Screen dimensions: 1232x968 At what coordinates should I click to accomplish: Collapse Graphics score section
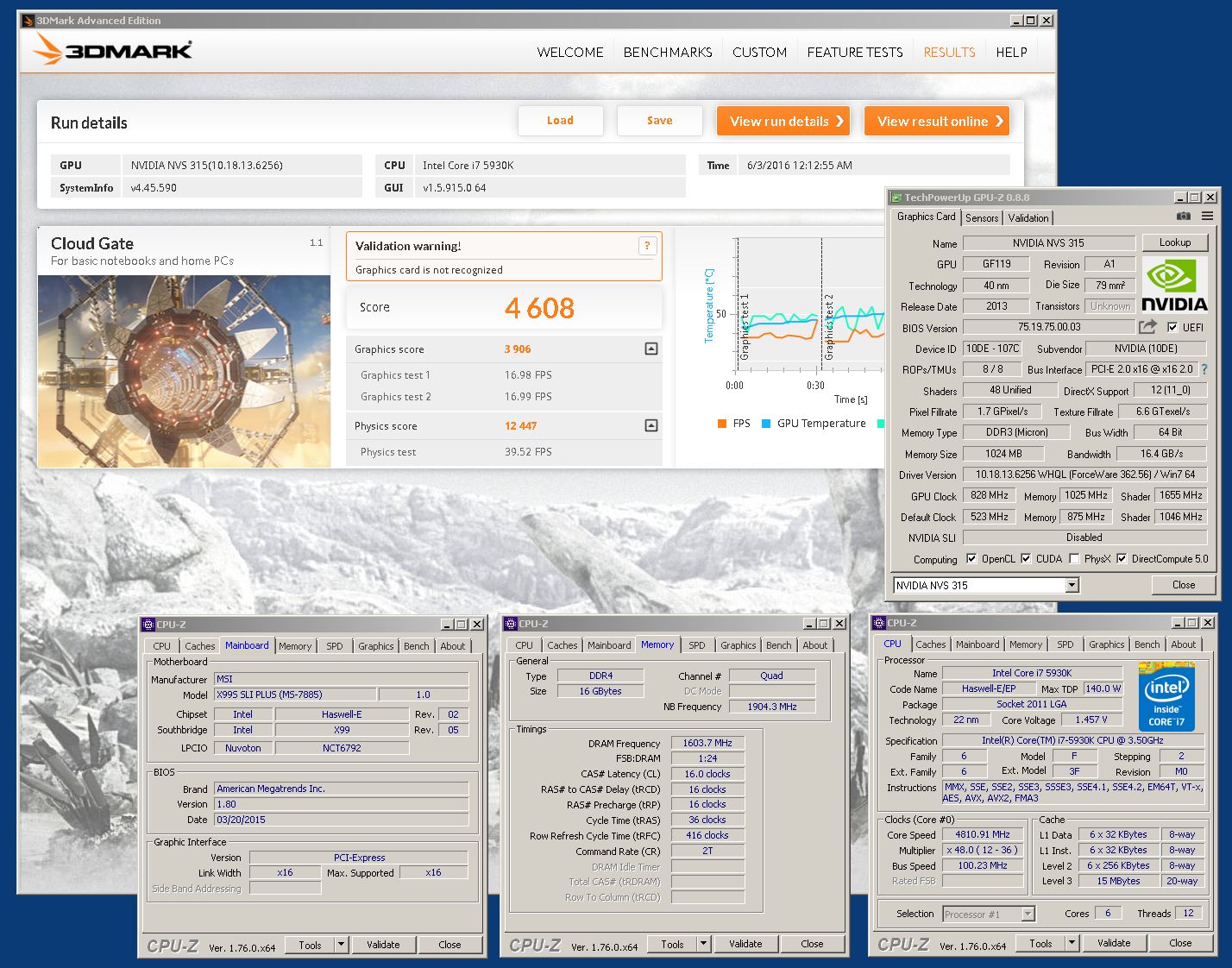[651, 349]
